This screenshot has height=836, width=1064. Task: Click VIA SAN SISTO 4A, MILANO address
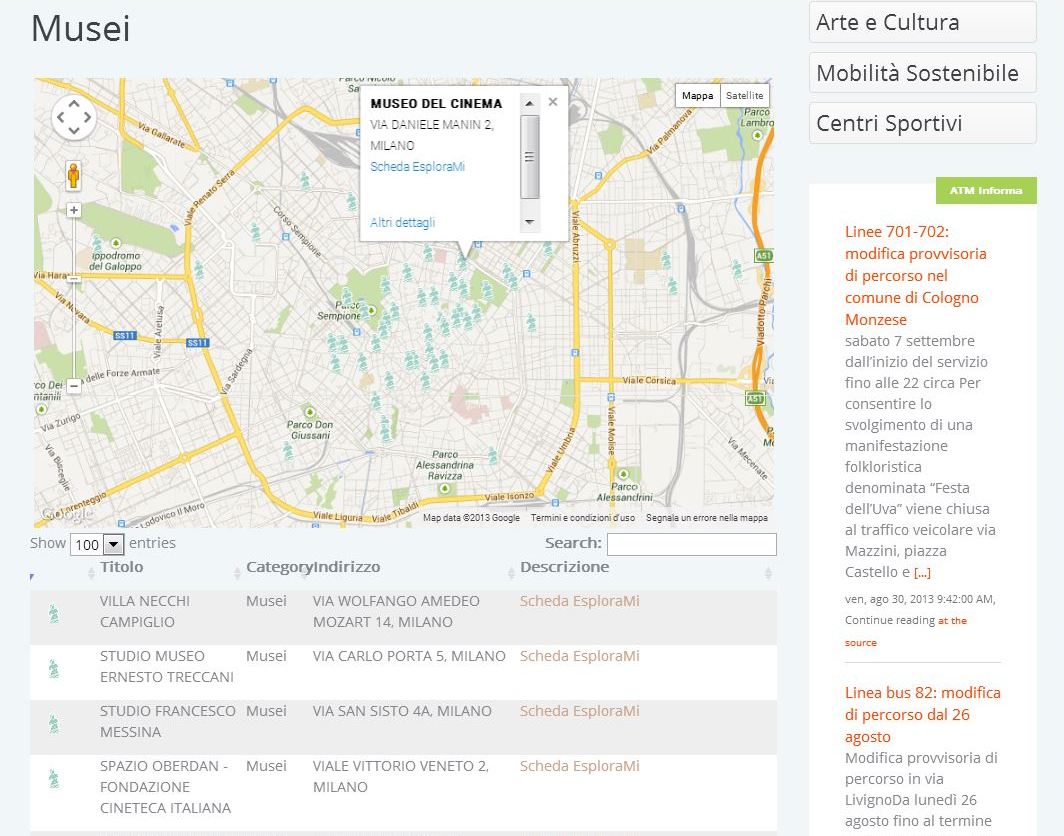coord(402,711)
